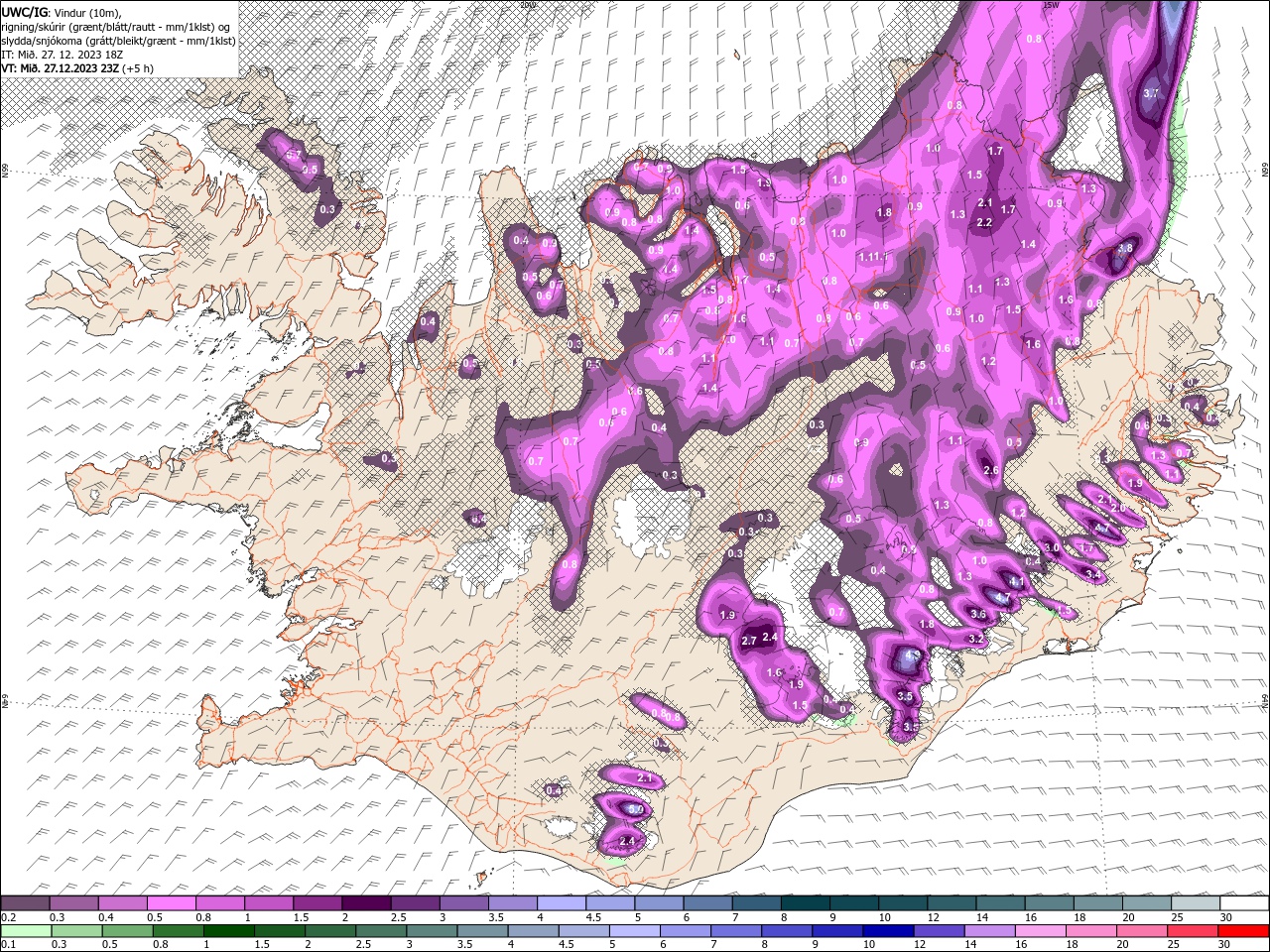The image size is (1270, 952).
Task: Click the 3.2 precipitation value on map
Action: pyautogui.click(x=975, y=639)
